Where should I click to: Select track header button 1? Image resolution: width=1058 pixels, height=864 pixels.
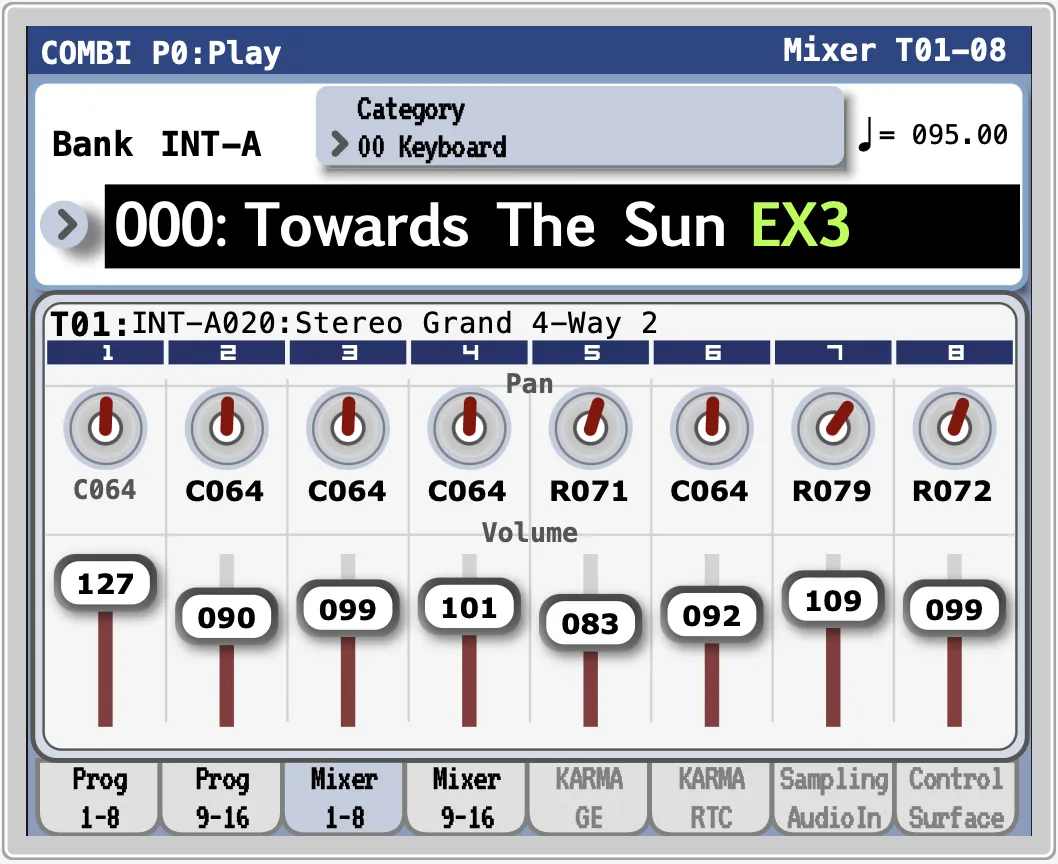pos(105,352)
